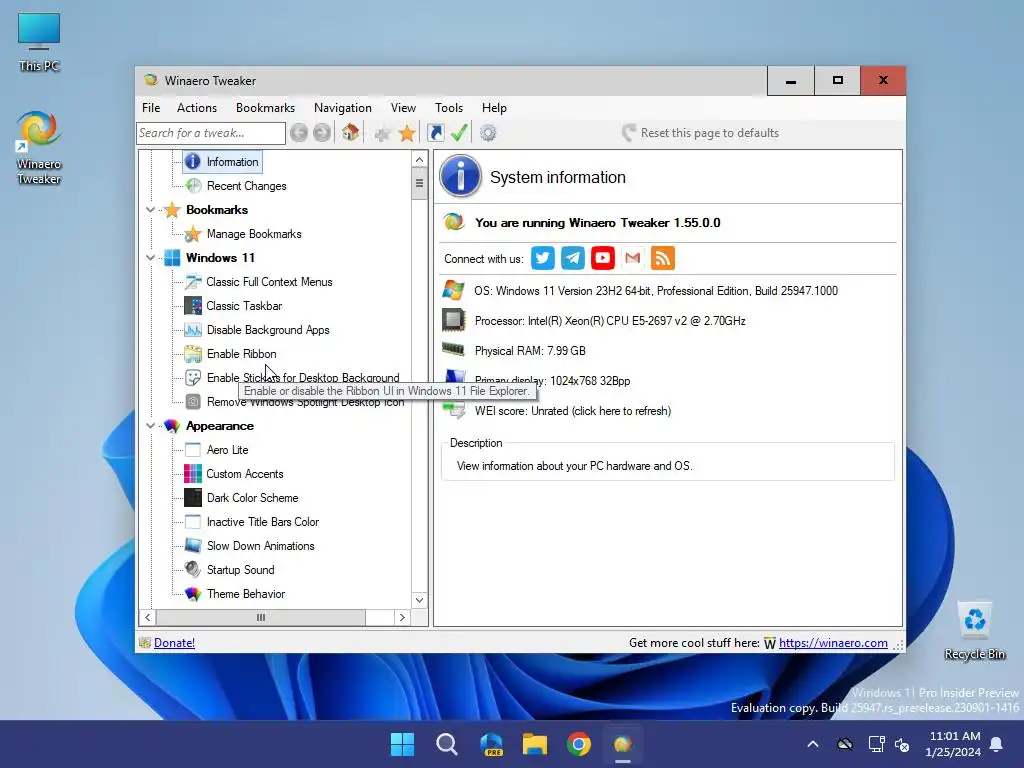1024x768 pixels.
Task: Open the View menu
Action: point(403,108)
